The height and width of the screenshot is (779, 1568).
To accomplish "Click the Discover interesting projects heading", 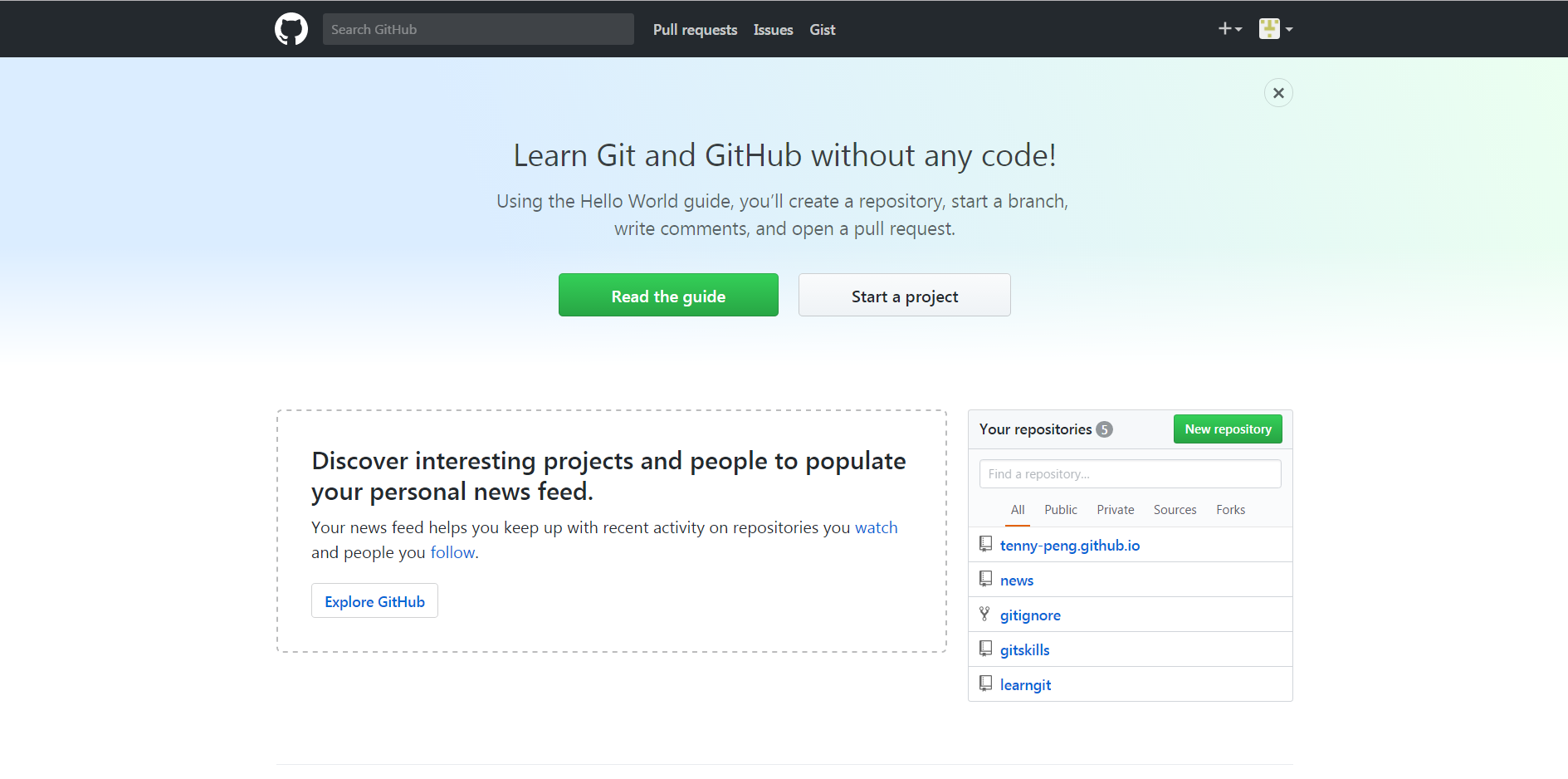I will [x=608, y=476].
